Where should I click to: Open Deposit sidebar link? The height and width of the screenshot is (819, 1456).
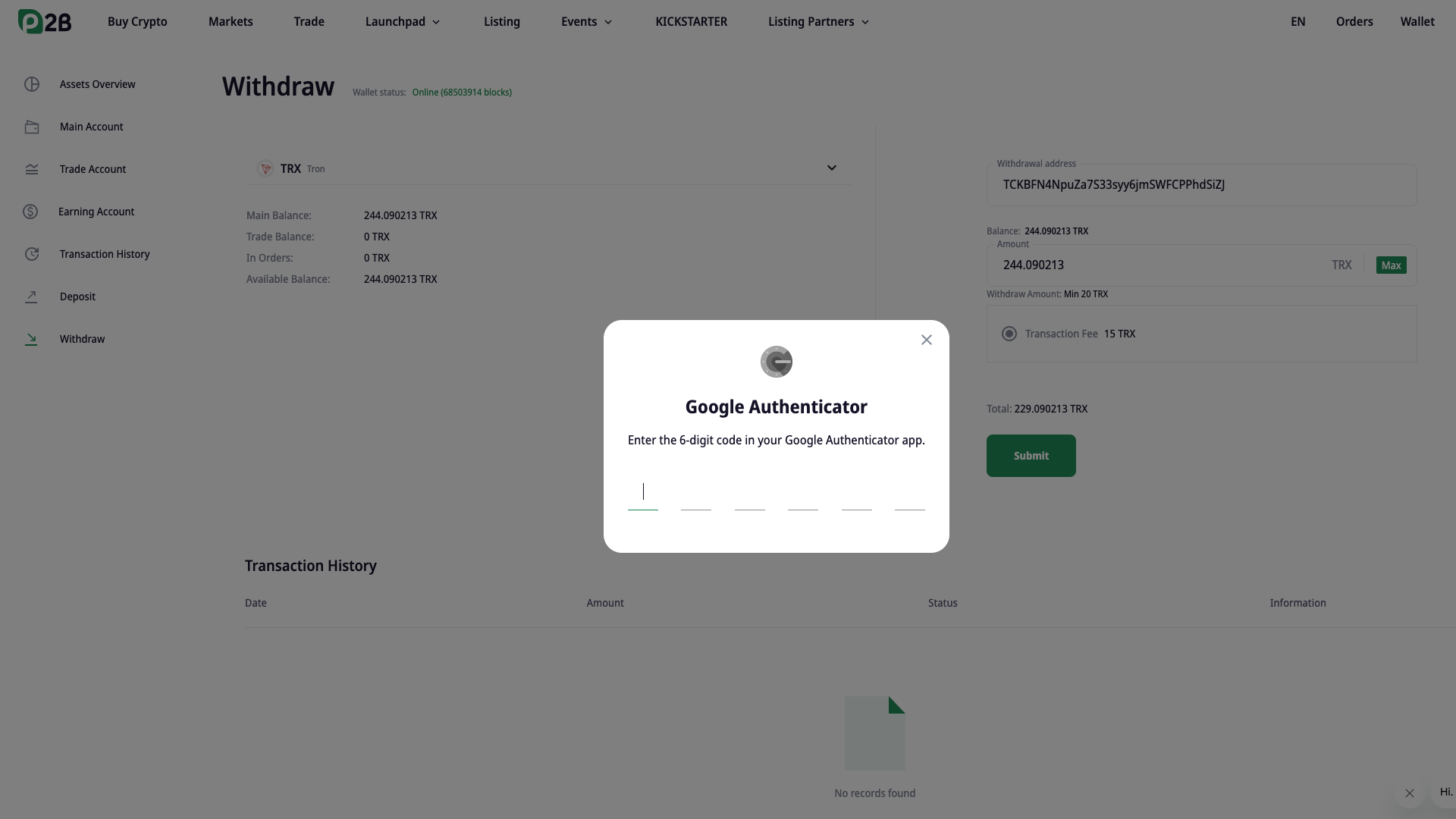[x=78, y=297]
